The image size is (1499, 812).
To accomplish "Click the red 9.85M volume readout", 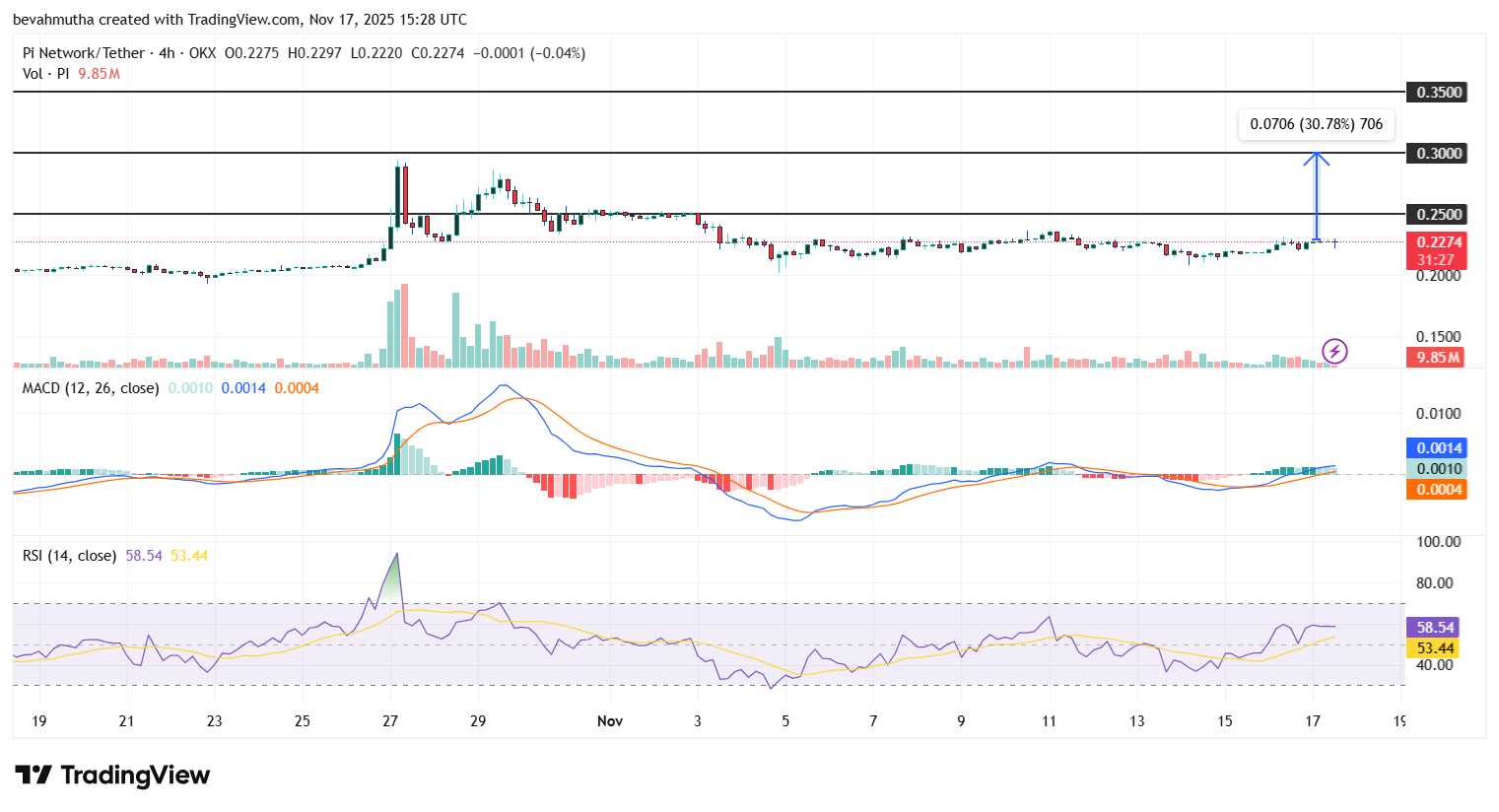I will 1436,357.
